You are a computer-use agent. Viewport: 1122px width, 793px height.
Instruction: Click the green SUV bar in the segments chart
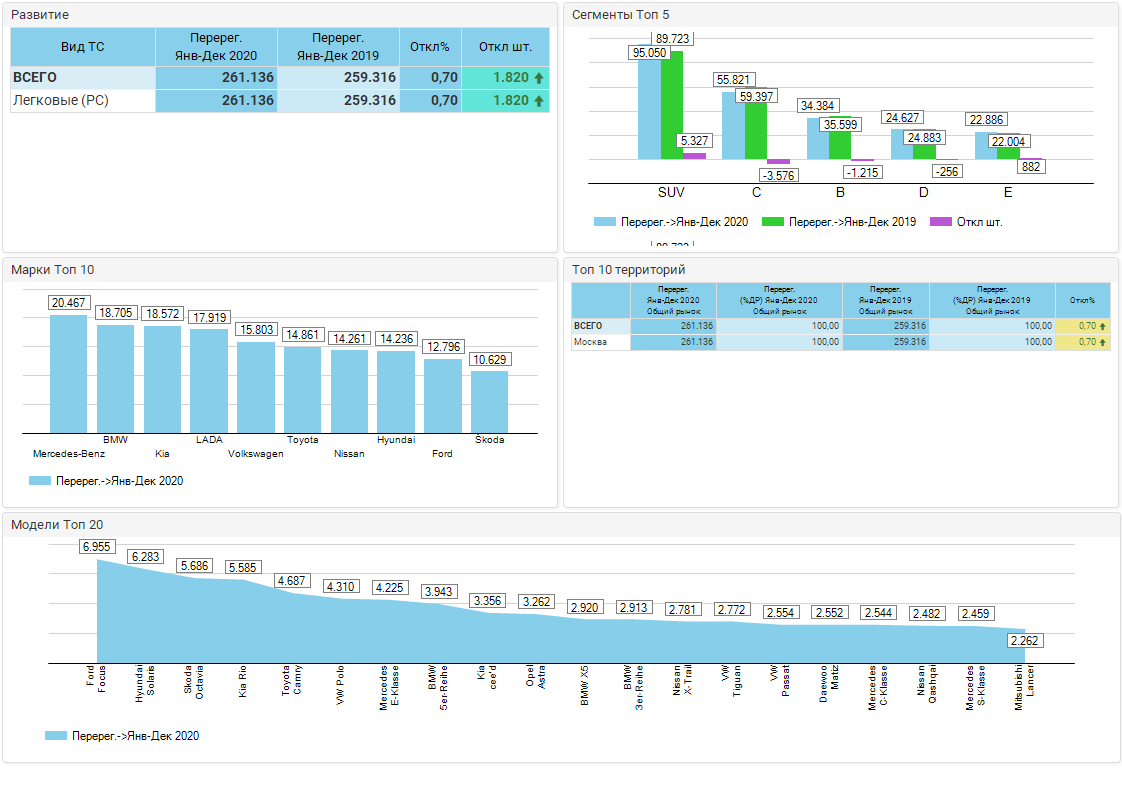[671, 105]
